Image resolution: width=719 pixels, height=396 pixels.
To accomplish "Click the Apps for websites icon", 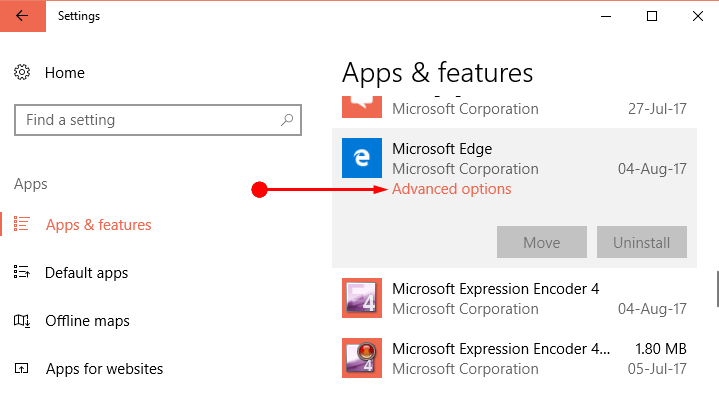I will pos(22,368).
